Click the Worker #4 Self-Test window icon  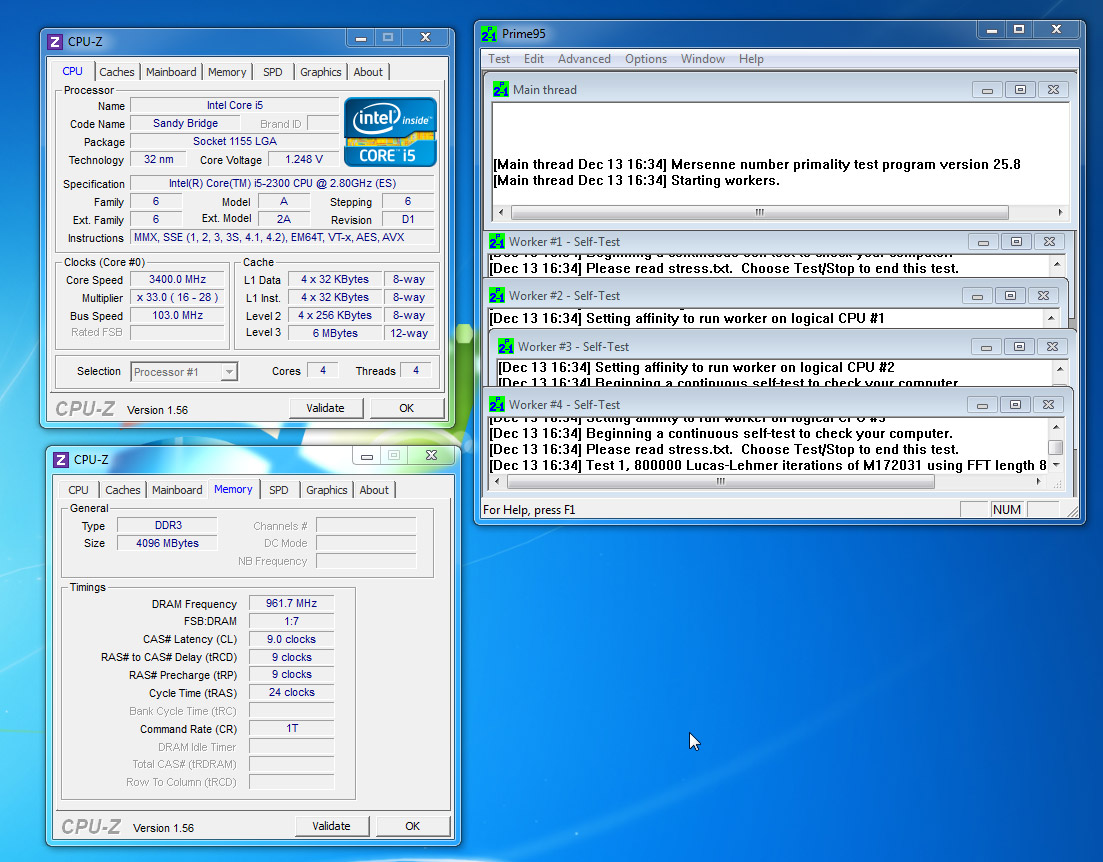tap(497, 405)
